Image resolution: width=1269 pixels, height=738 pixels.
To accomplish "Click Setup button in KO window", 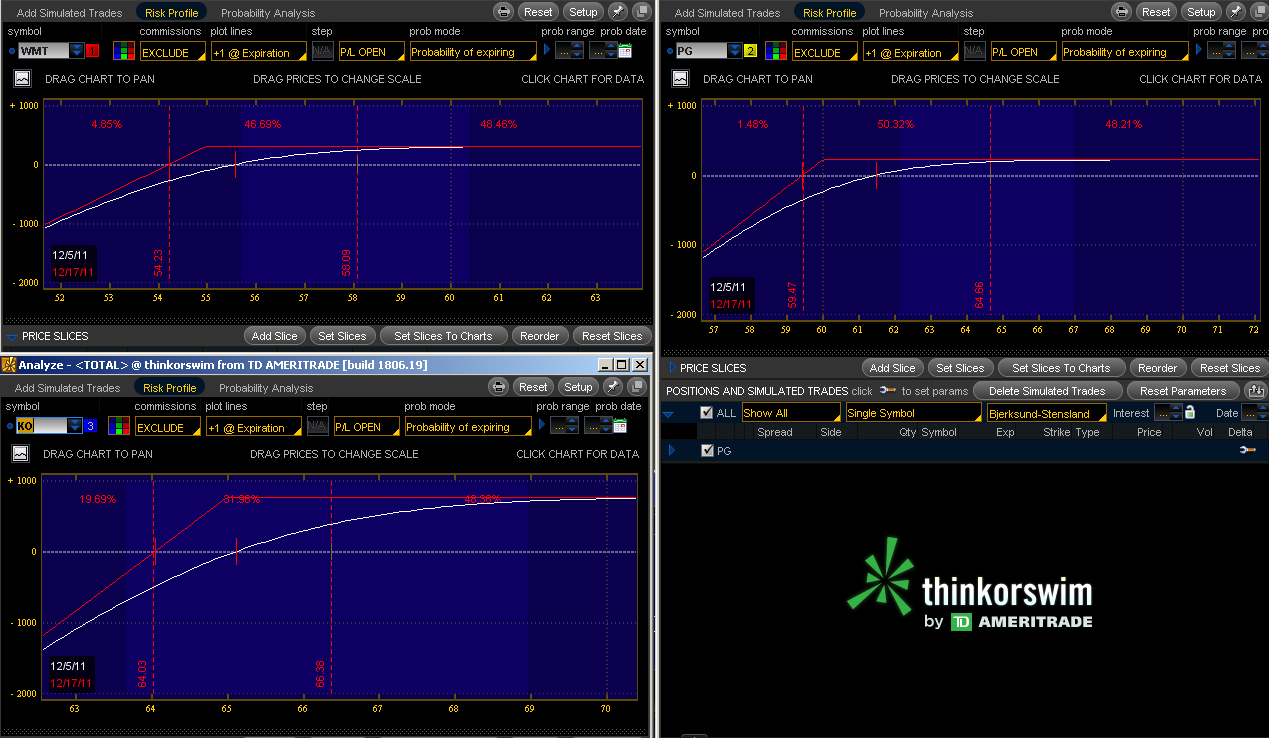I will click(x=578, y=387).
